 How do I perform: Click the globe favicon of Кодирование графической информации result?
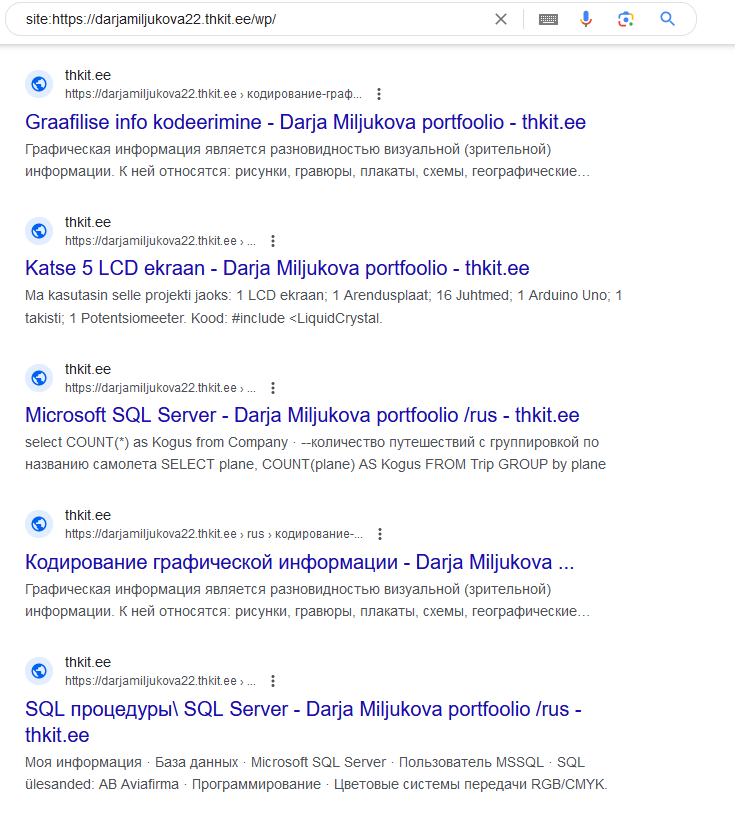point(39,524)
